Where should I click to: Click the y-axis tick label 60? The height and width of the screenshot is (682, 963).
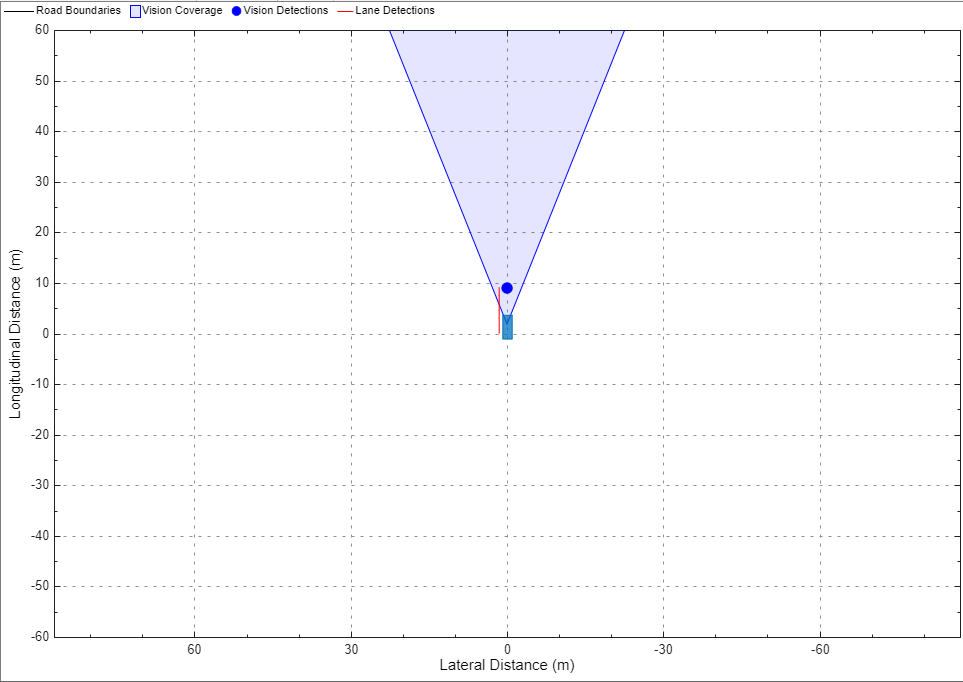42,29
